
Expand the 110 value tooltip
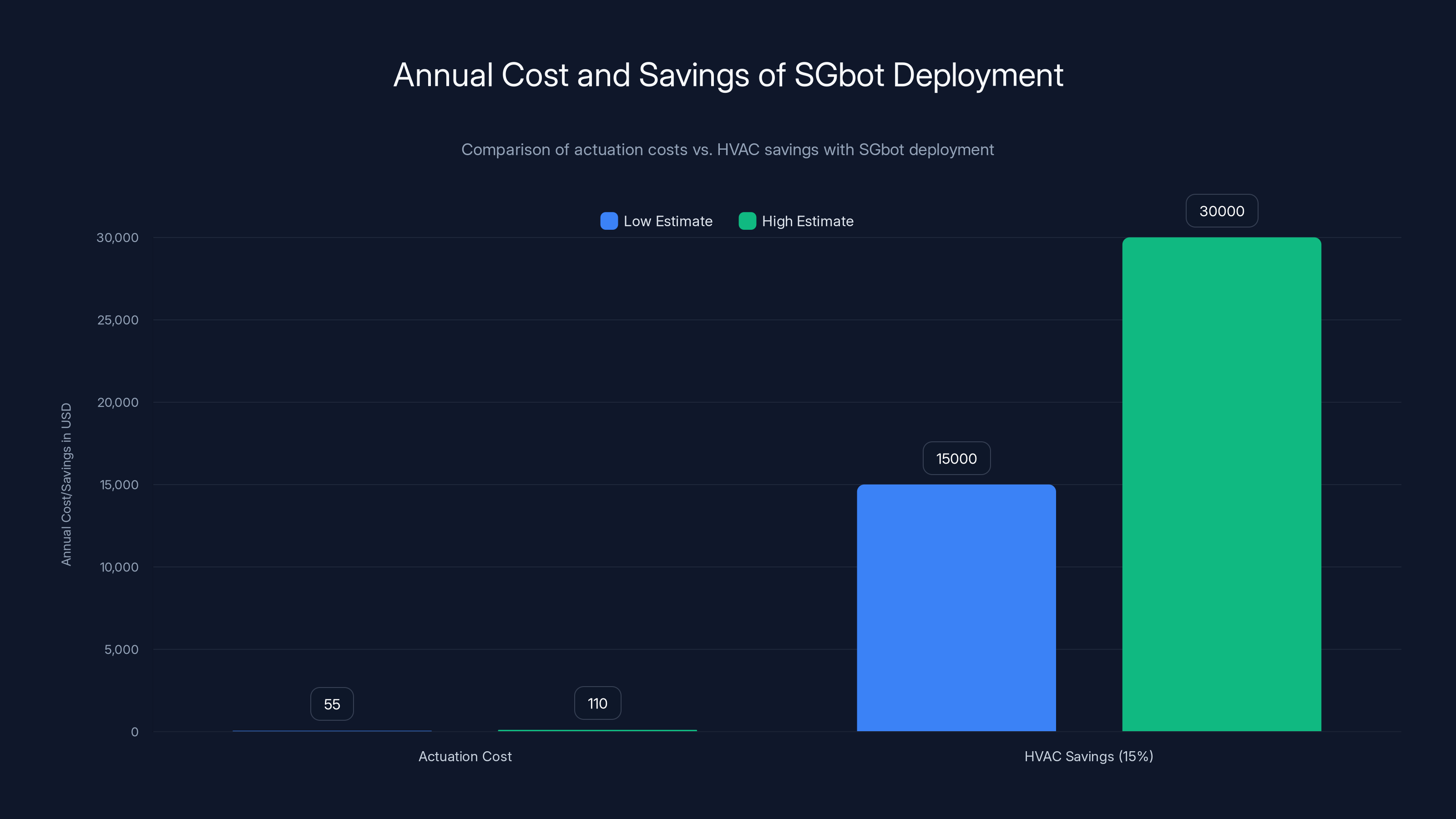pyautogui.click(x=597, y=703)
